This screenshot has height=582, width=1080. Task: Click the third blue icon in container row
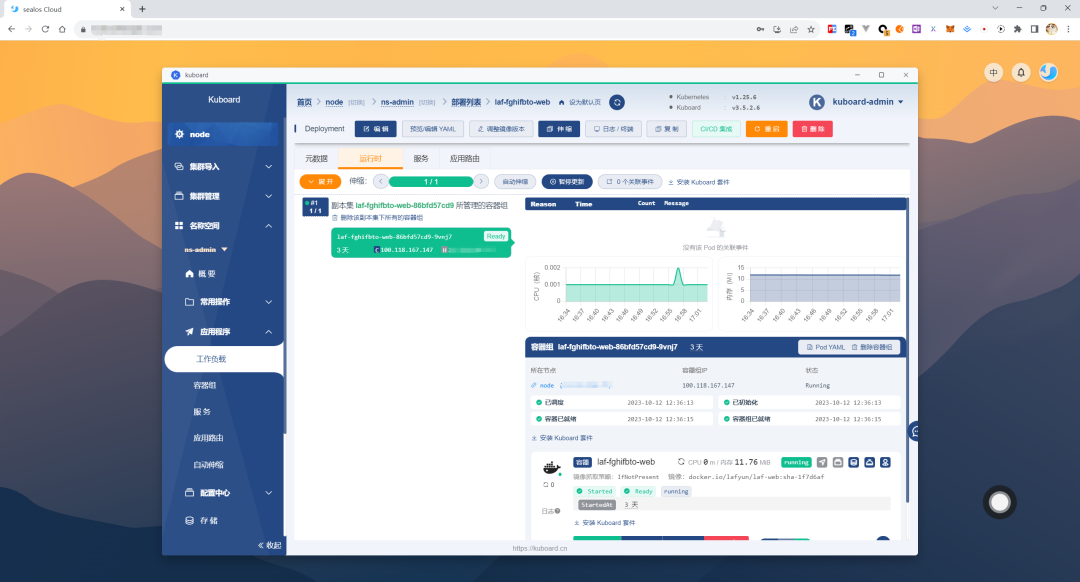click(x=853, y=462)
